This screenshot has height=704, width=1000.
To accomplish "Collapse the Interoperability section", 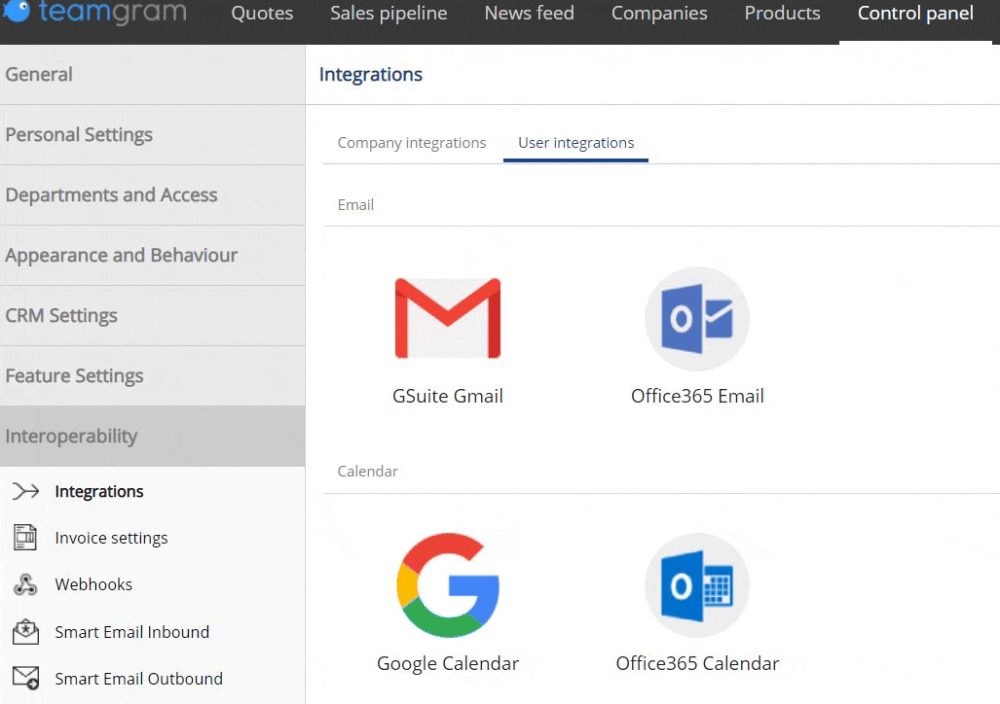I will (x=152, y=436).
